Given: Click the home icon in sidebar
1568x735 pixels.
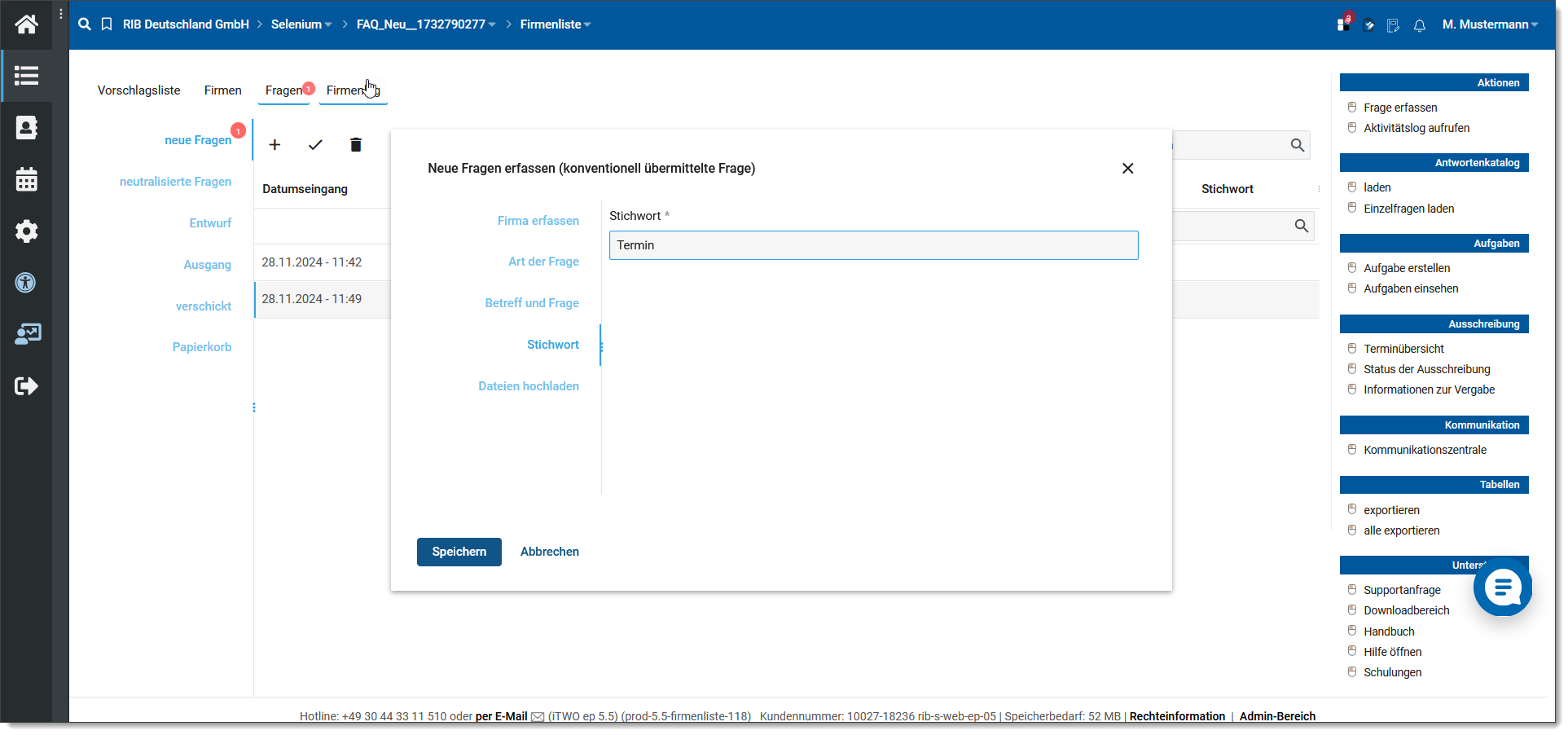Looking at the screenshot, I should click(x=26, y=24).
